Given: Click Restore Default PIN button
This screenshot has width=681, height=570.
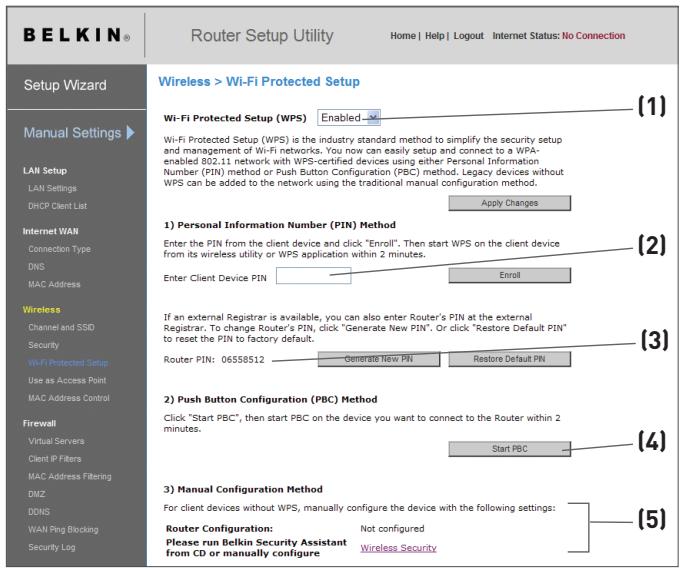Looking at the screenshot, I should pyautogui.click(x=509, y=357).
